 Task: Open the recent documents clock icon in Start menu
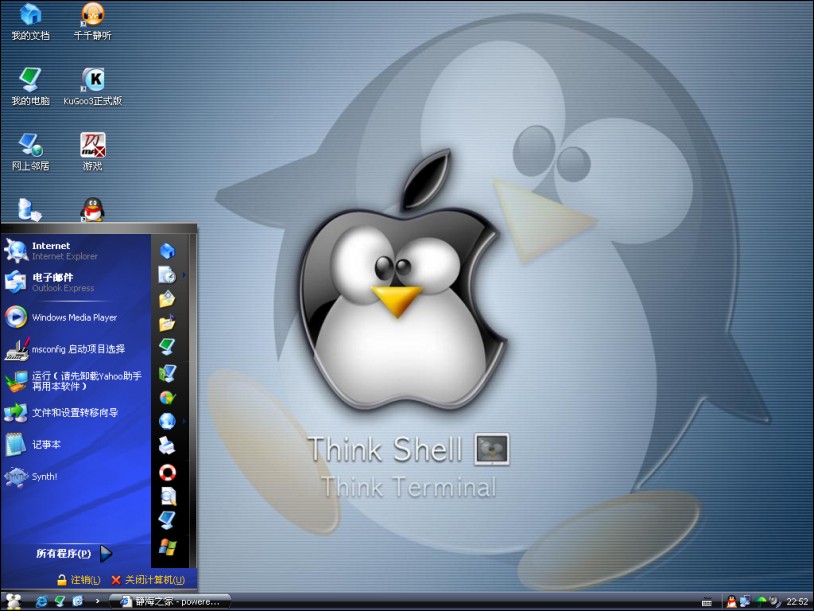[x=167, y=275]
